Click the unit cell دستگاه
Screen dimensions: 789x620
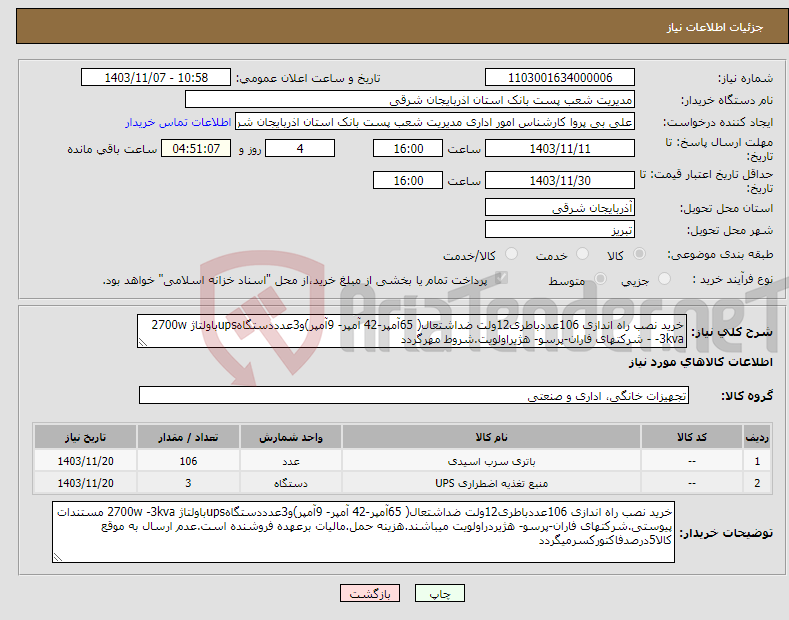291,483
